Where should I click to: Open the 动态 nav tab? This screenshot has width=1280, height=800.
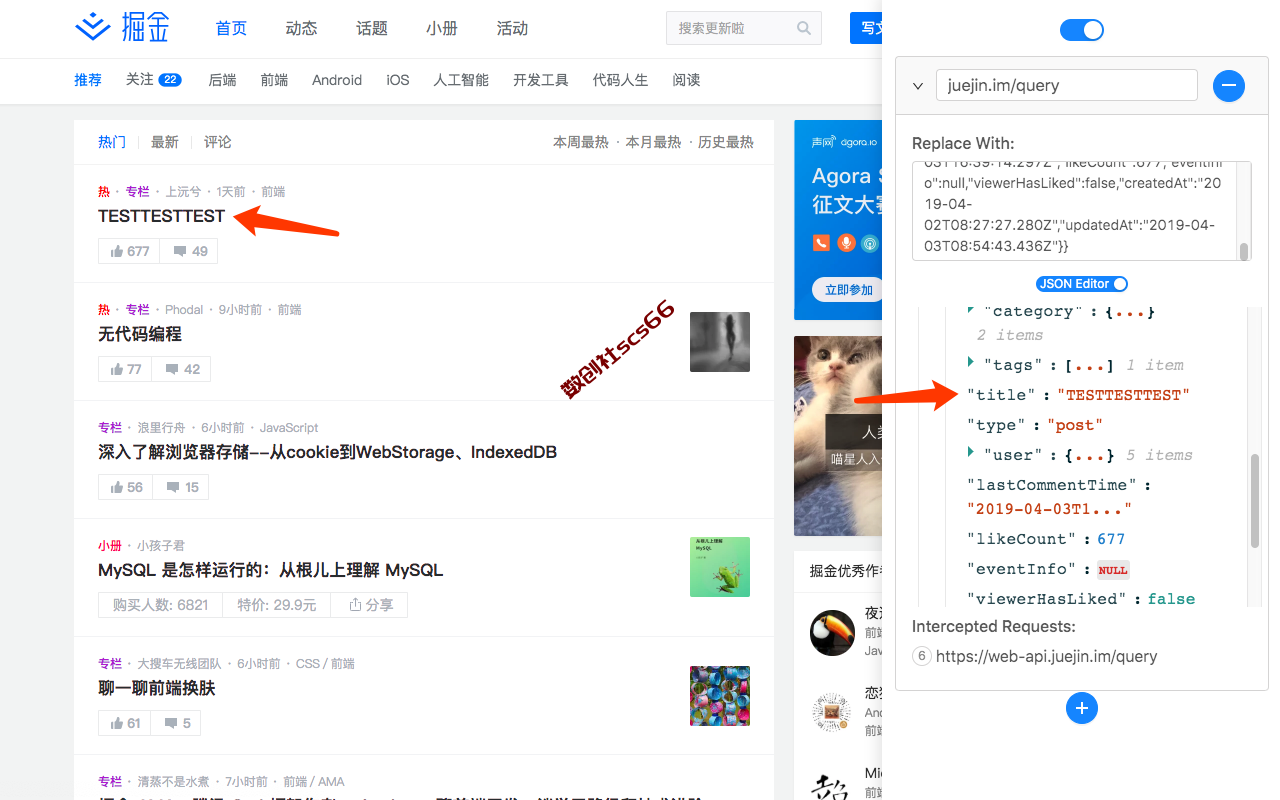pyautogui.click(x=301, y=28)
